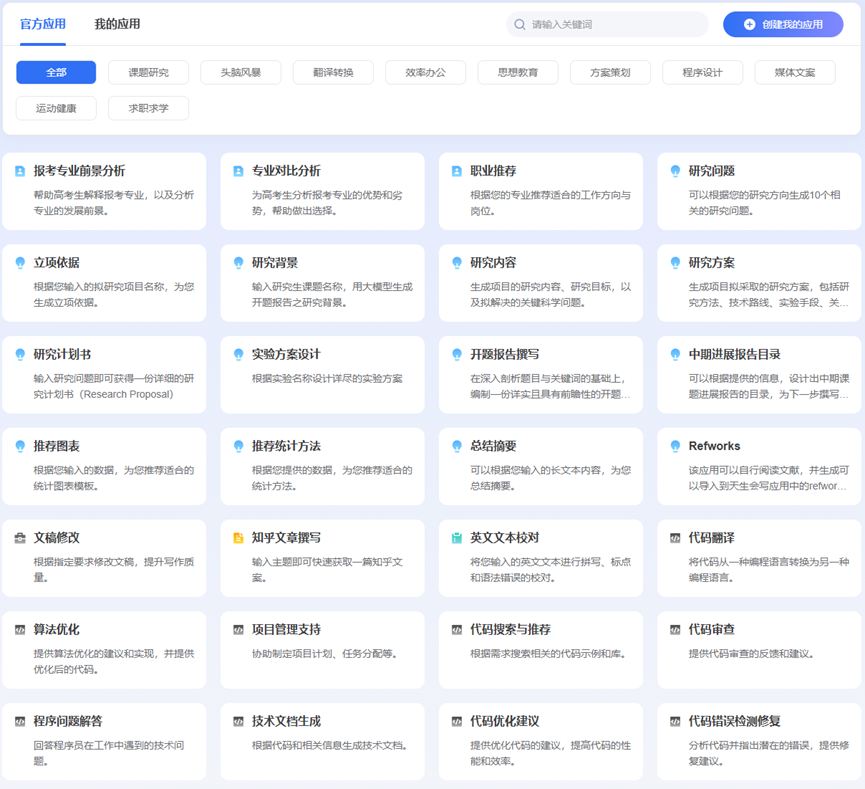Open the 代码审查 app title
The image size is (865, 789).
pos(712,630)
